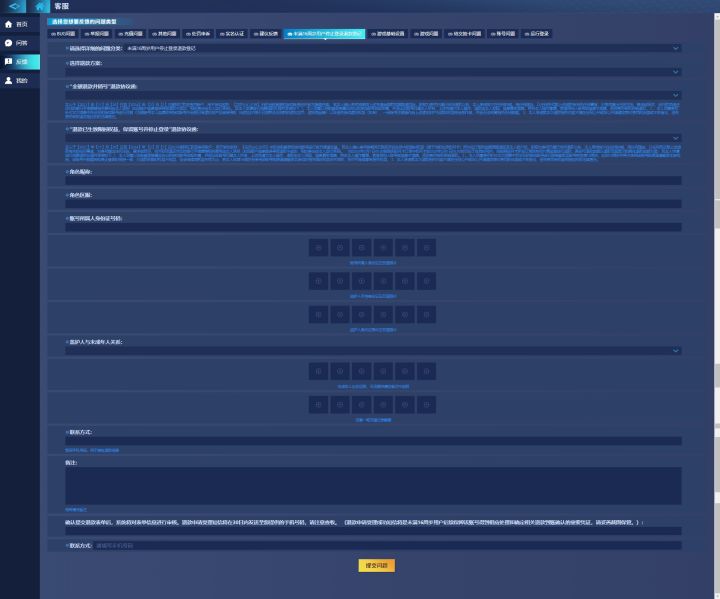Viewport: 720px width, 599px height.
Task: Expand the detailed question category dropdown
Action: pos(675,48)
